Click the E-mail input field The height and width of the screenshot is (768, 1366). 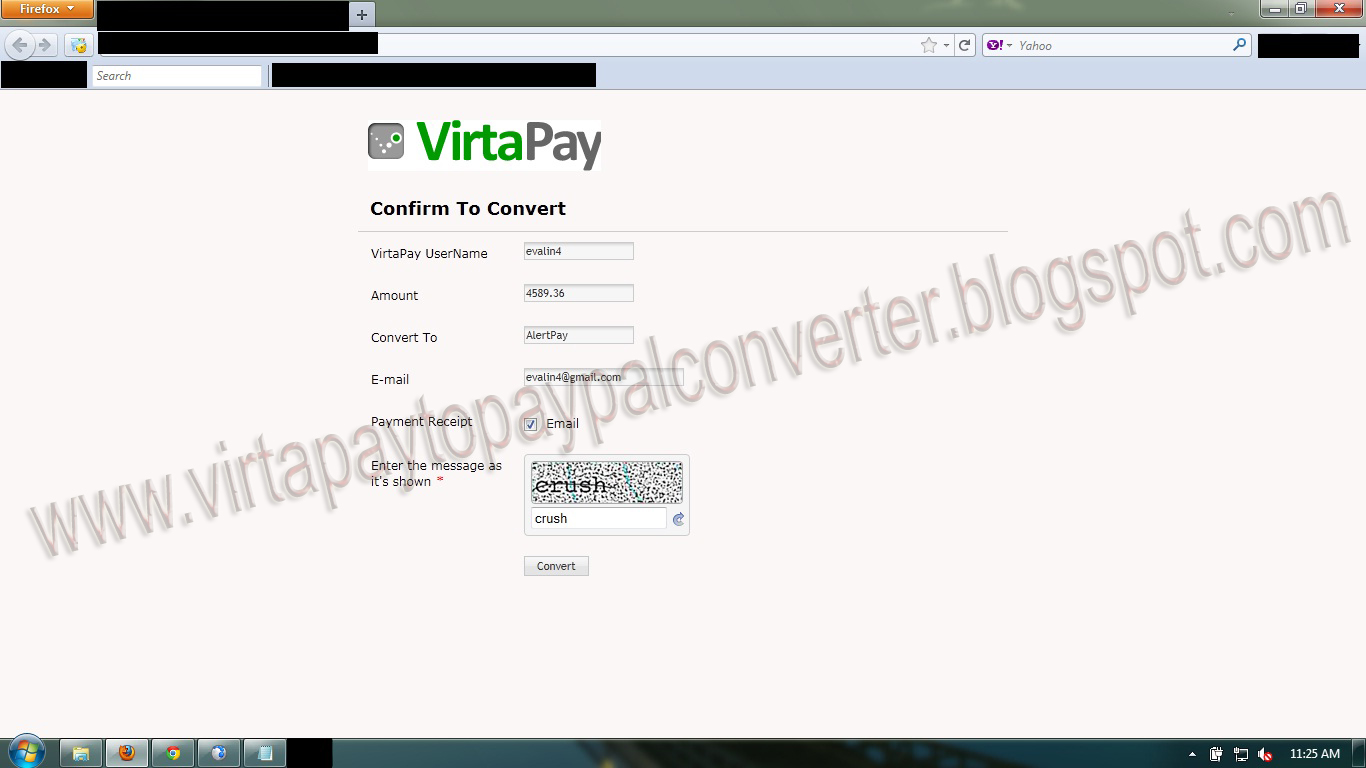coord(603,377)
